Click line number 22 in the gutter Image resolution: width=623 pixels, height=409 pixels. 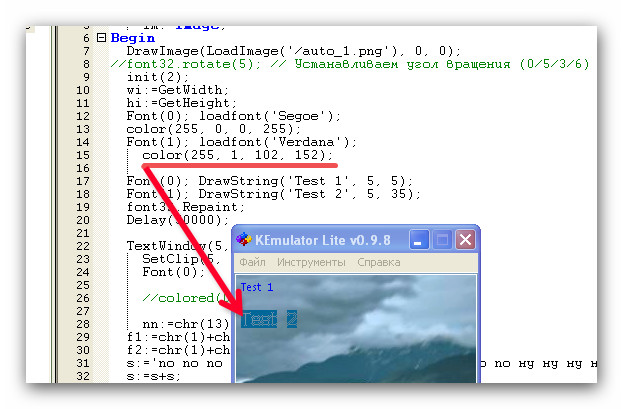coord(83,246)
